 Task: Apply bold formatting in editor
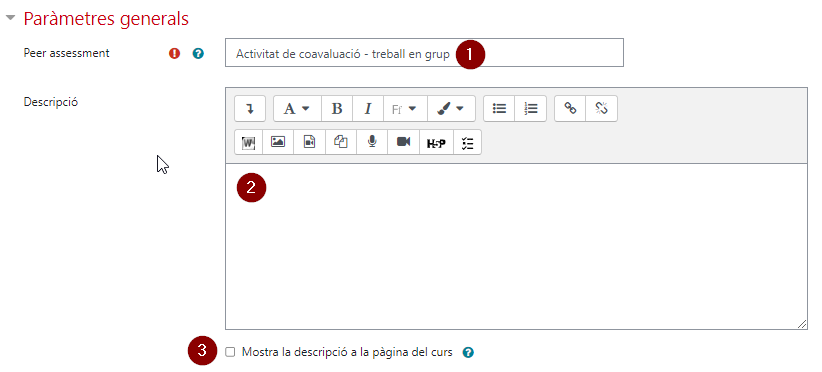click(337, 108)
